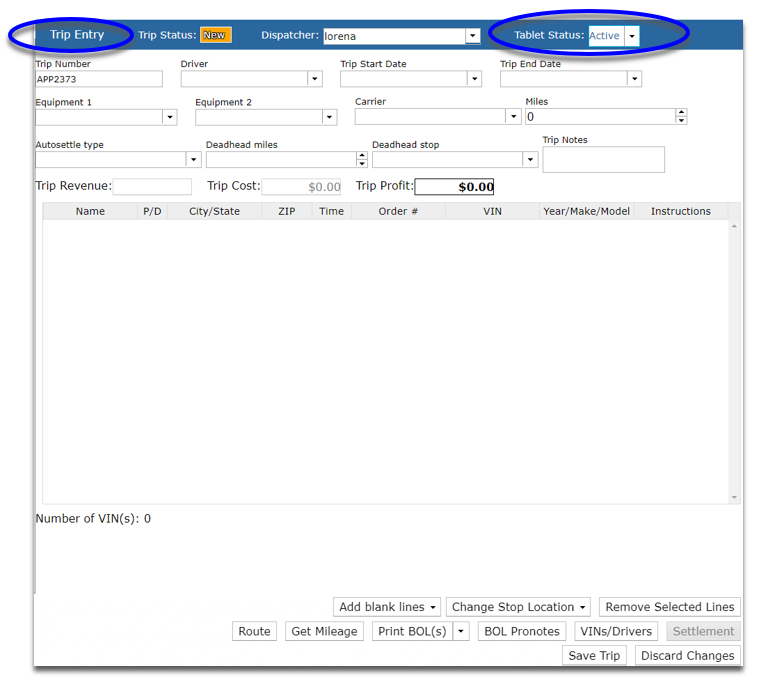Open the Tablet Status dropdown arrow
This screenshot has width=762, height=679.
tap(632, 36)
